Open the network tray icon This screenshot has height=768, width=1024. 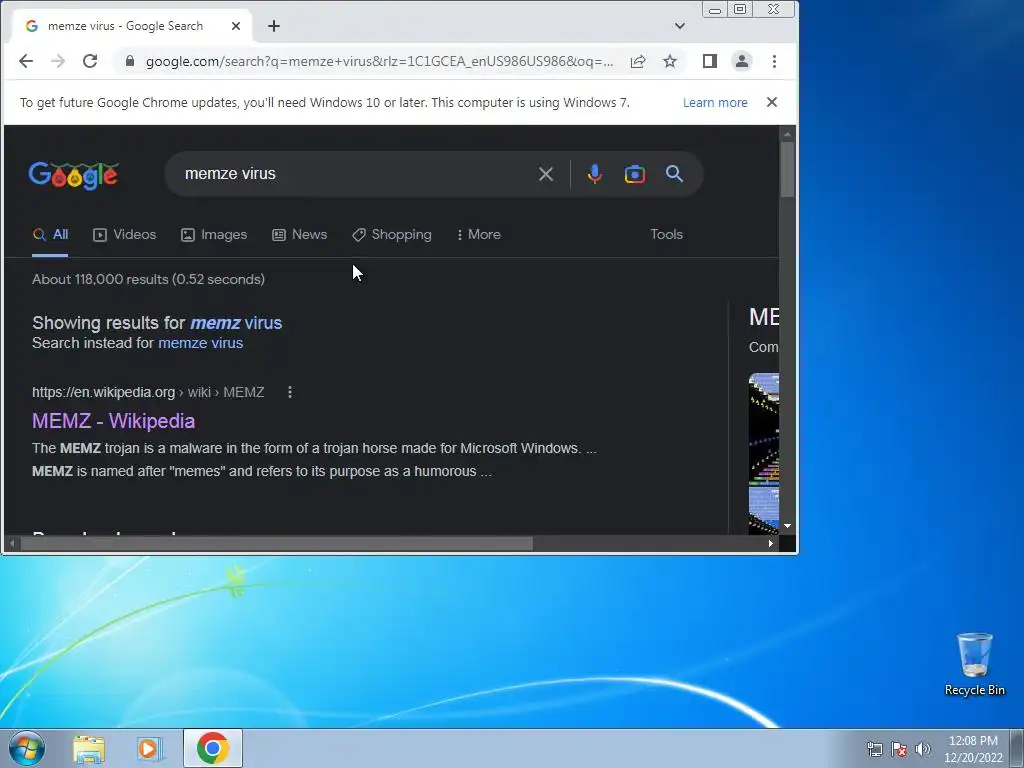[x=874, y=749]
